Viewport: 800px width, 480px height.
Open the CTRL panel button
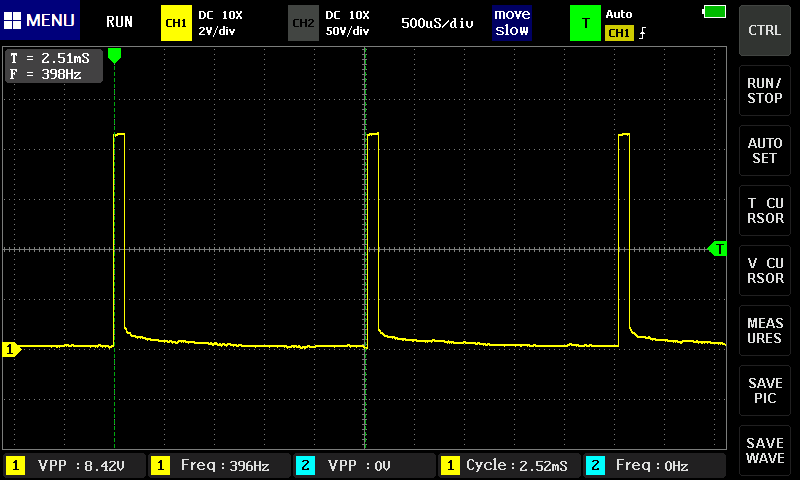click(x=764, y=31)
